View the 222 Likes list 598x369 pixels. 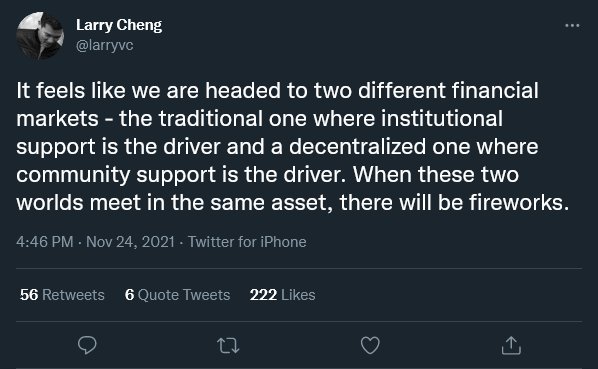(x=283, y=295)
